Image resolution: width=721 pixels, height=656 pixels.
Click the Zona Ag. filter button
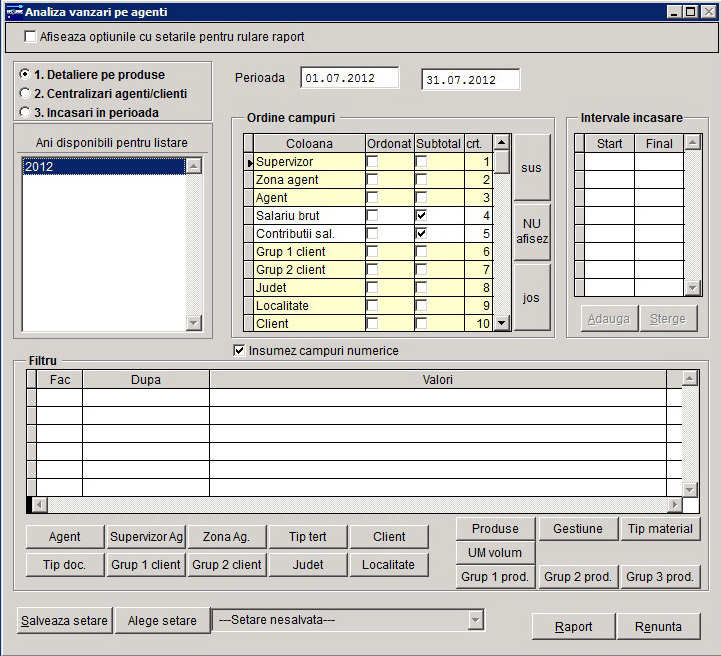[226, 536]
